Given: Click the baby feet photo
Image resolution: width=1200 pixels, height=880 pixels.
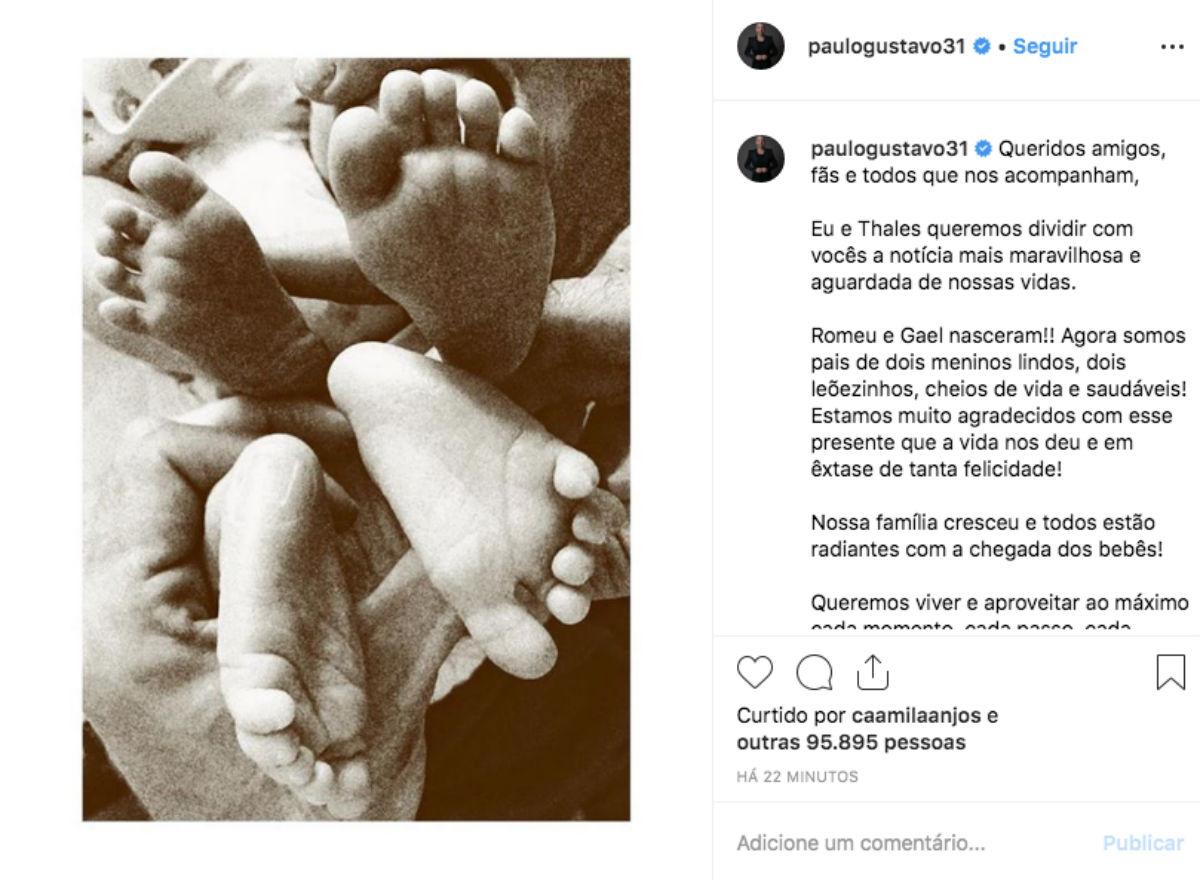Looking at the screenshot, I should pyautogui.click(x=356, y=439).
